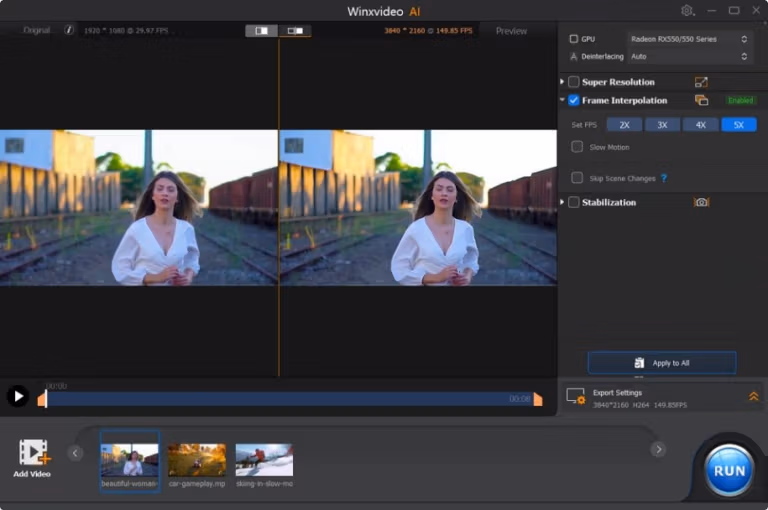Click the Super Resolution upscale icon
Image resolution: width=768 pixels, height=510 pixels.
701,82
